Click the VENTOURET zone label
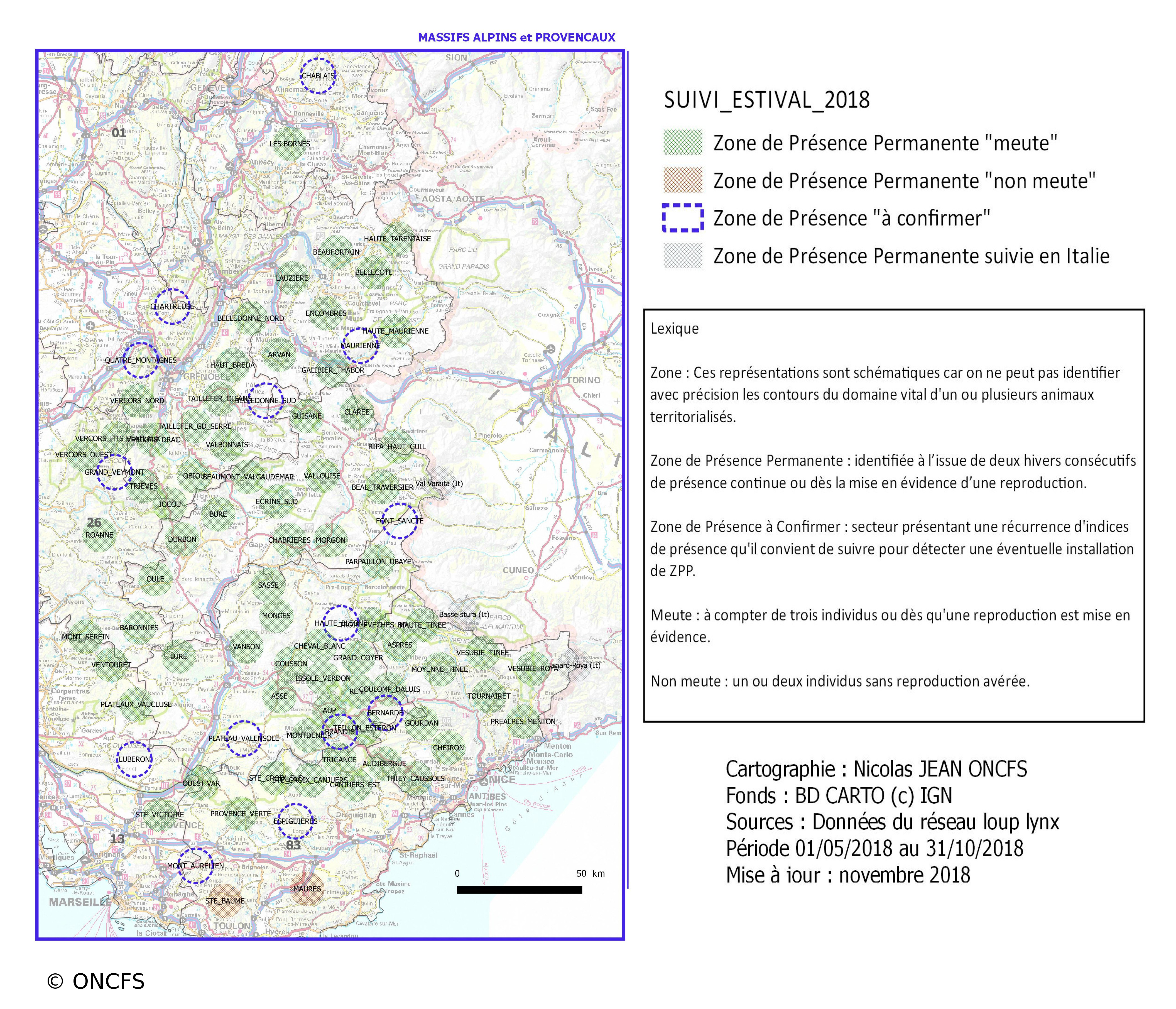This screenshot has height=1009, width=1176. pos(111,665)
